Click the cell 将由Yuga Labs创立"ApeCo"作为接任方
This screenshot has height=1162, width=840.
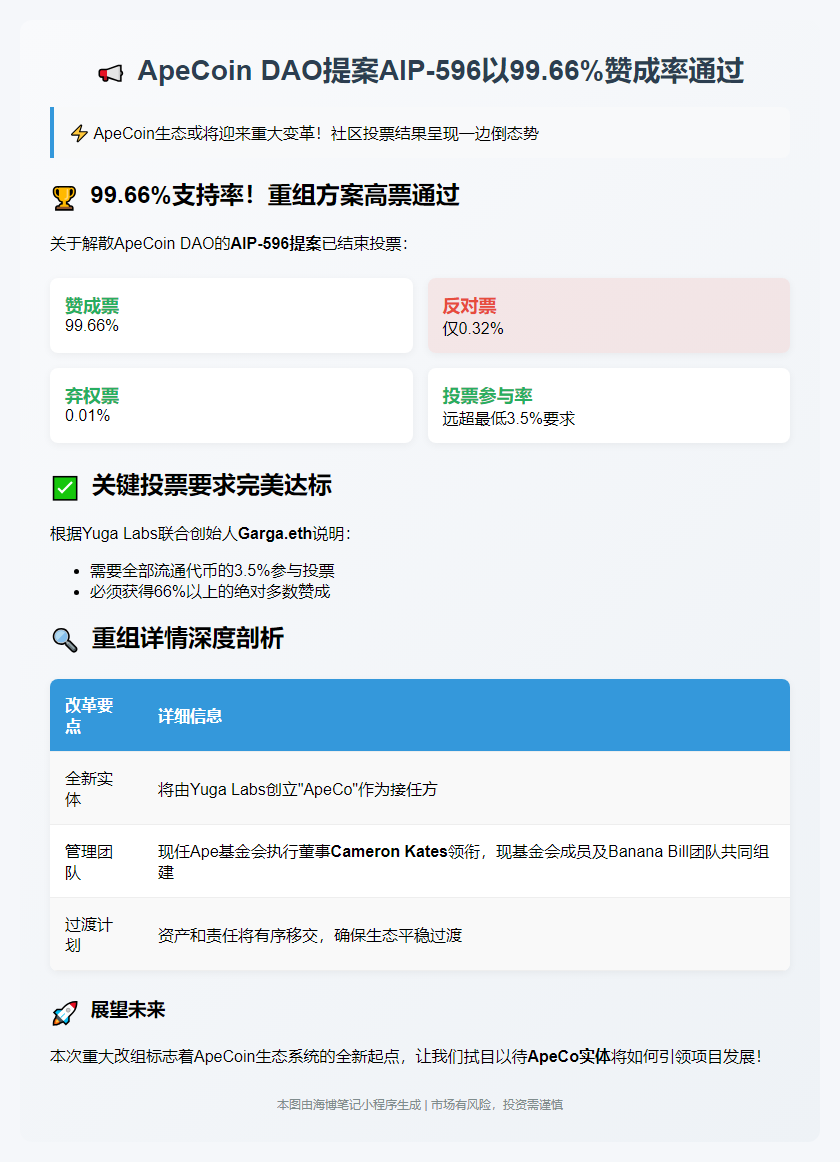pyautogui.click(x=297, y=789)
